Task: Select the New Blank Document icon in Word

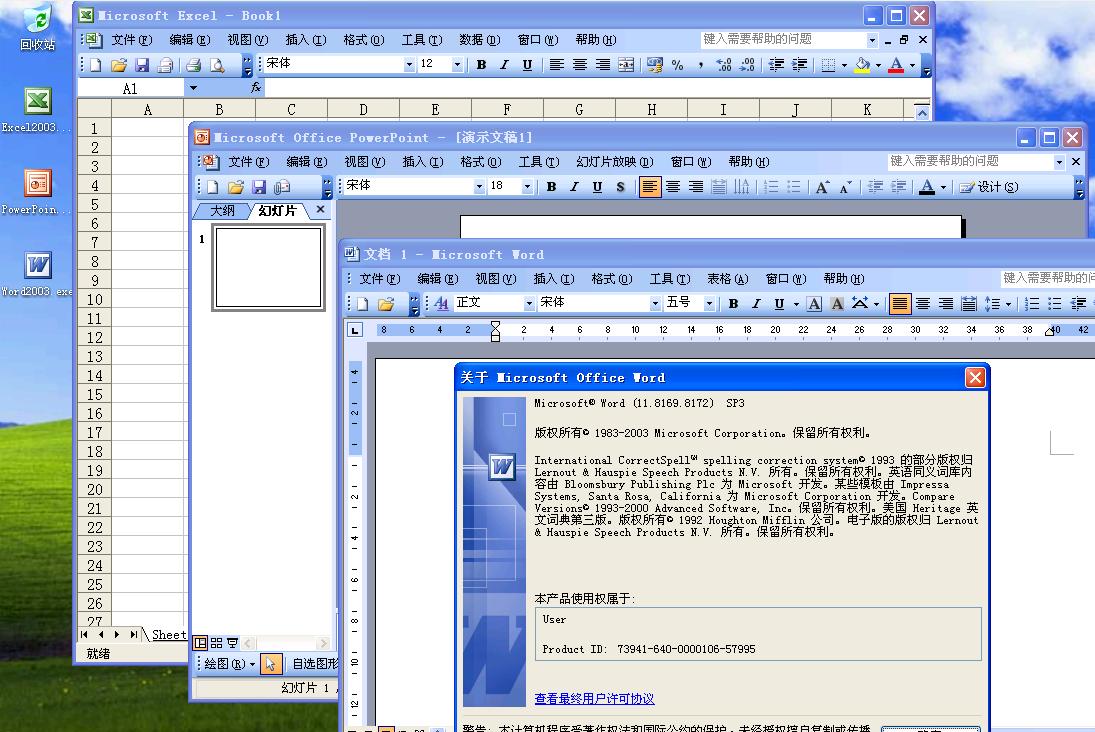Action: pos(360,303)
